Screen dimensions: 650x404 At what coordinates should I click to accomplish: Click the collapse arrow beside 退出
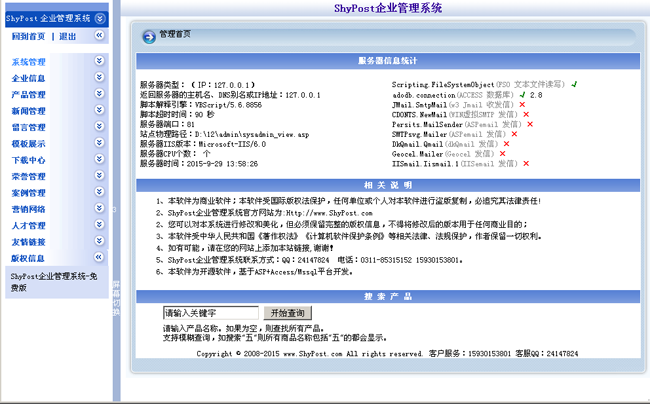pyautogui.click(x=99, y=35)
